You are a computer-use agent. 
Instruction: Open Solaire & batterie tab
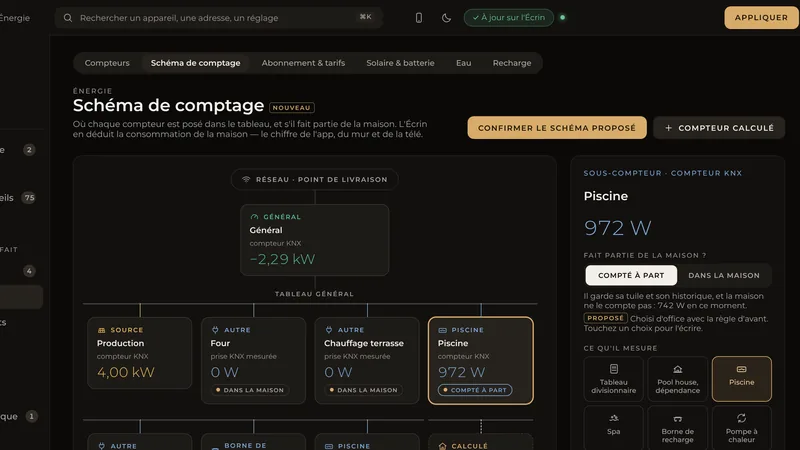click(x=401, y=63)
